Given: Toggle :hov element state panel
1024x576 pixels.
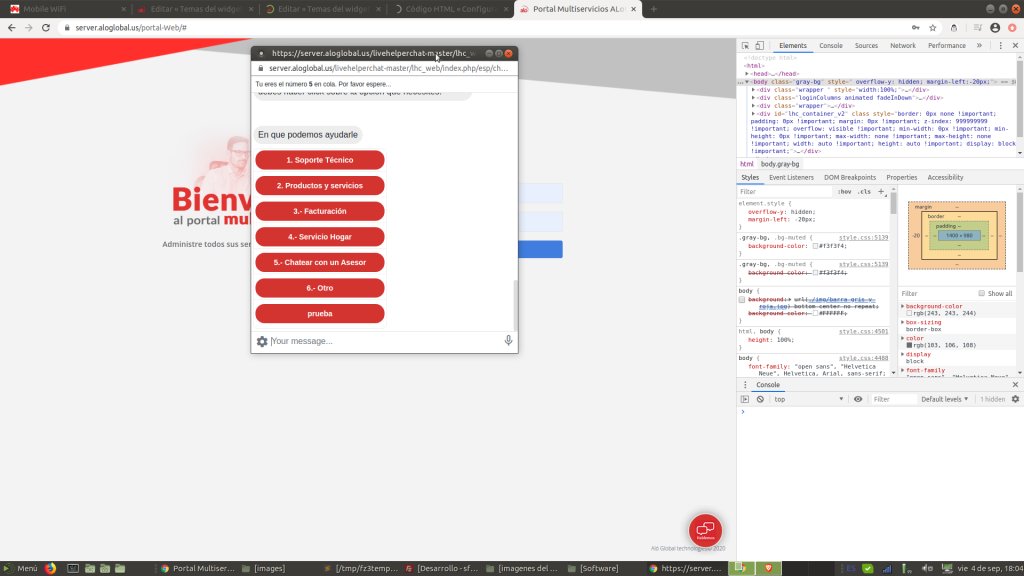Looking at the screenshot, I should click(x=844, y=192).
